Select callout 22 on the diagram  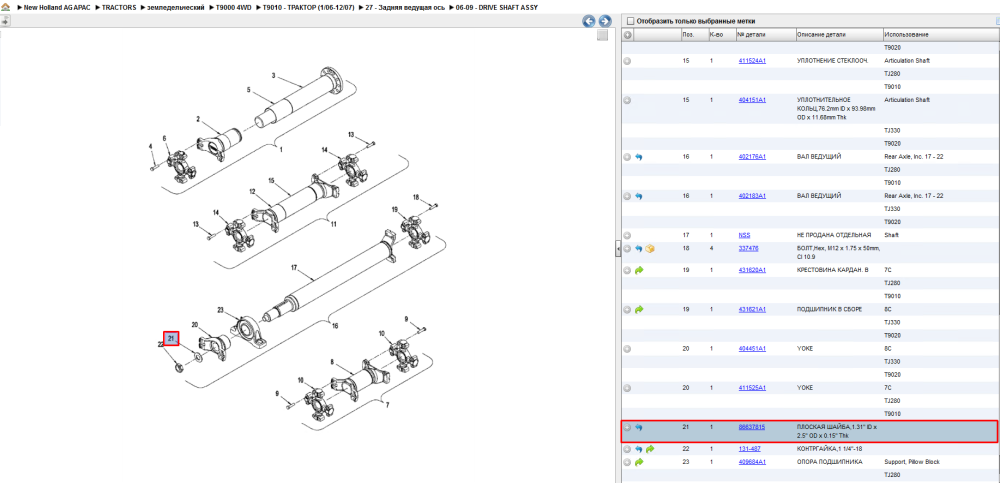161,345
